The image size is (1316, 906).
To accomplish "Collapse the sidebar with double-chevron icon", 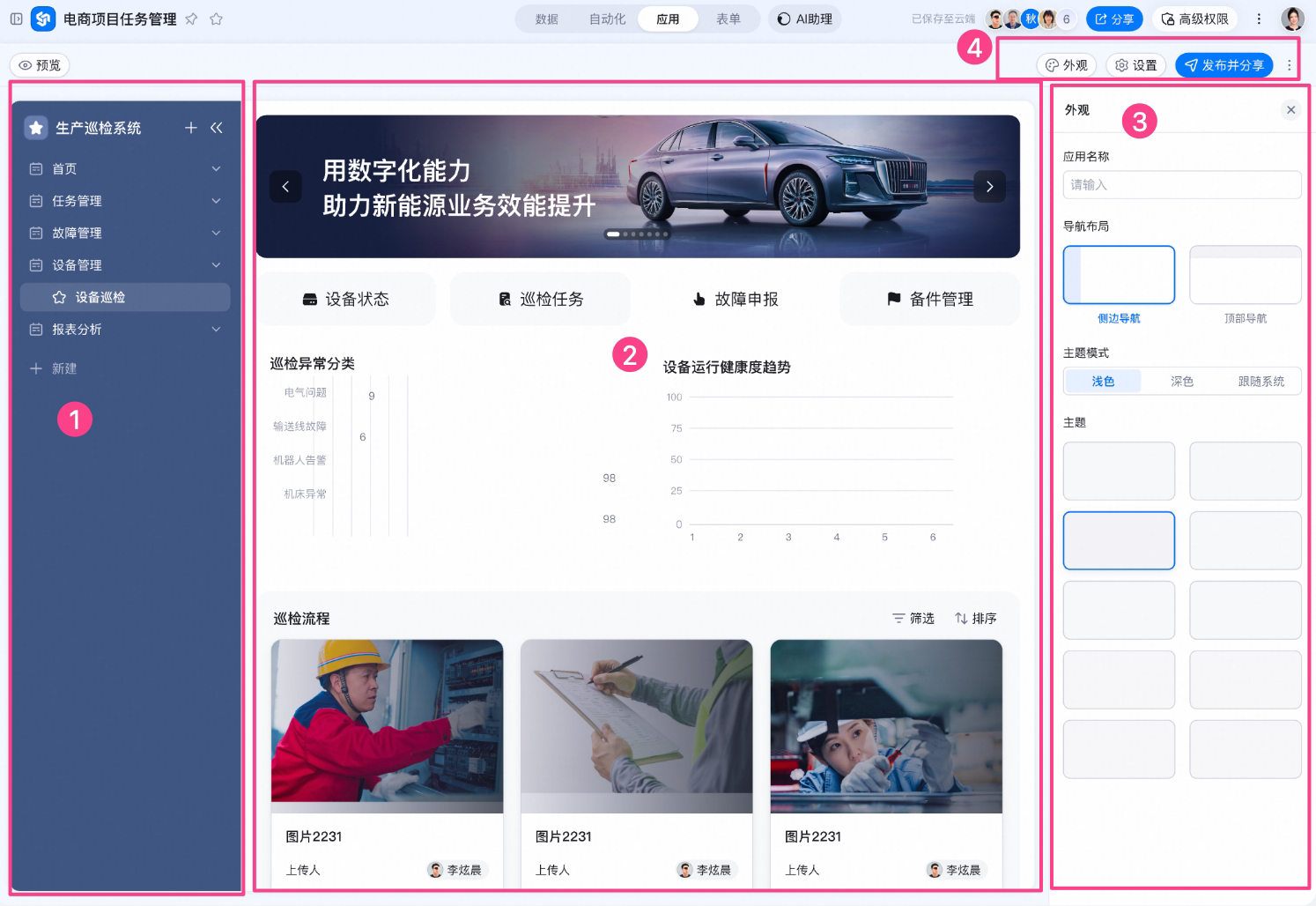I will 216,128.
